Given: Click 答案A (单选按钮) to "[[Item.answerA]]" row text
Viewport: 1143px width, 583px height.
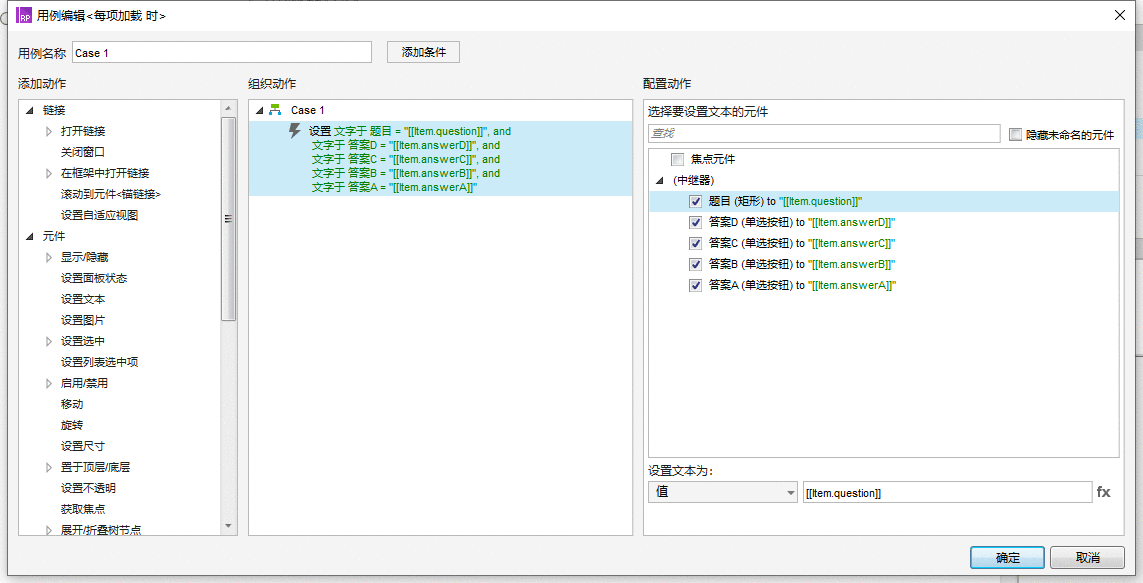Looking at the screenshot, I should tap(802, 285).
